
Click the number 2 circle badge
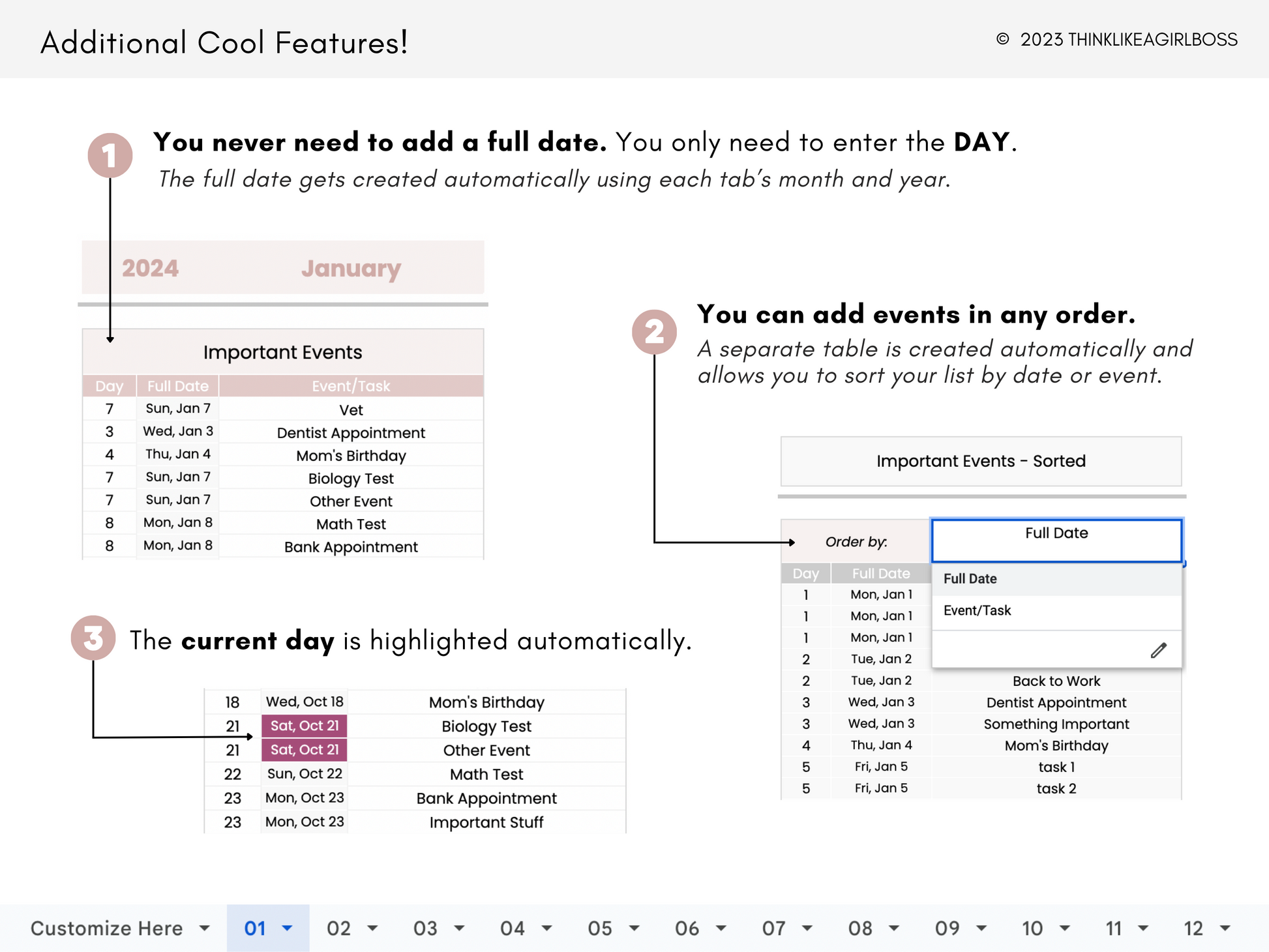click(x=654, y=332)
